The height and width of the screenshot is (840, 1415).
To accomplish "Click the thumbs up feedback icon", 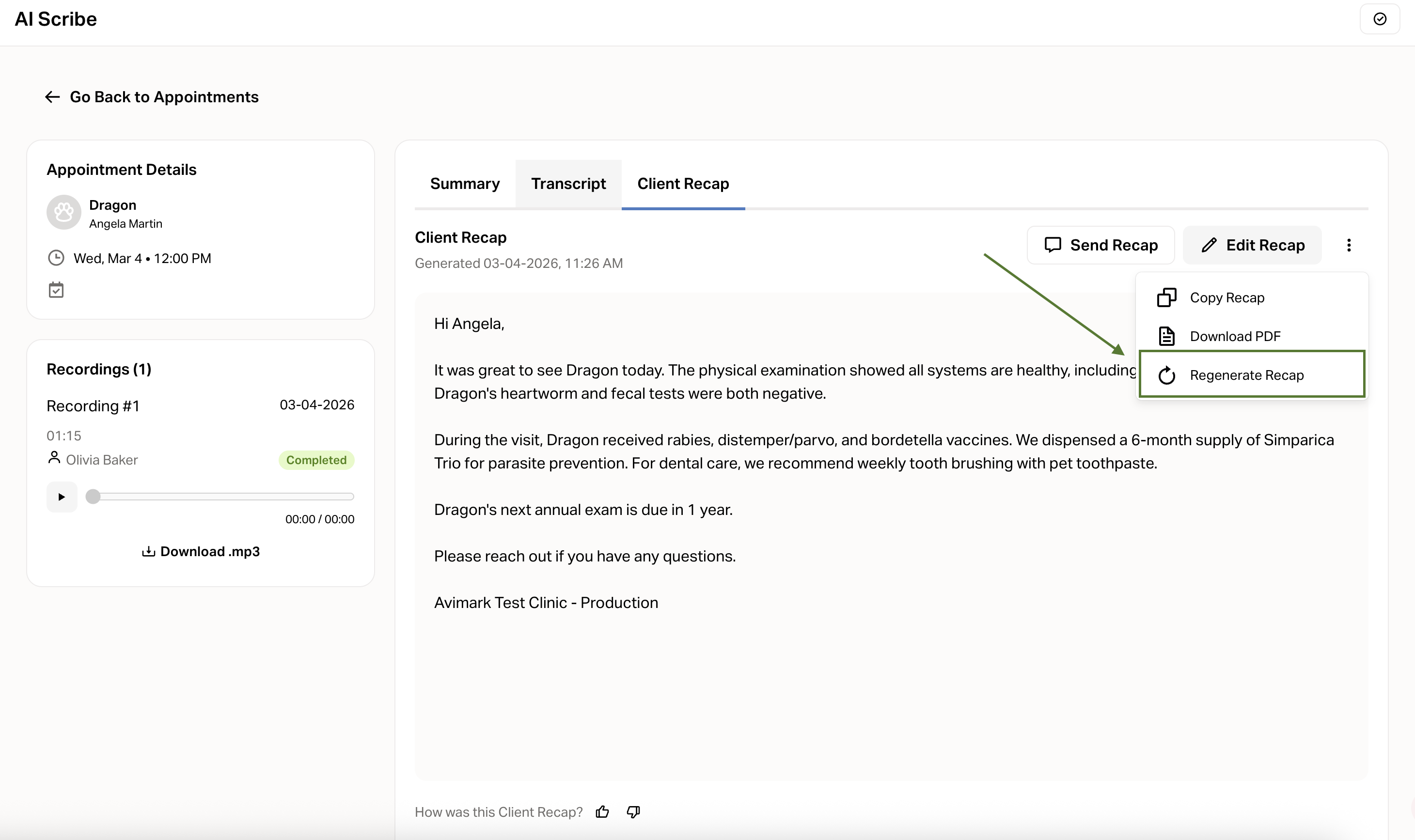I will [602, 812].
